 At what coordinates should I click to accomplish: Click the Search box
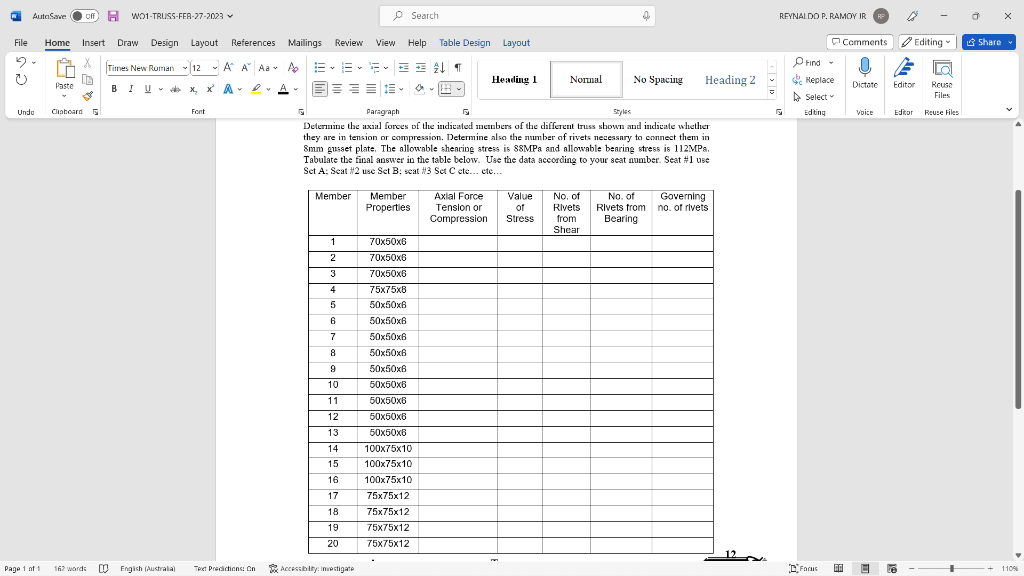(x=517, y=16)
